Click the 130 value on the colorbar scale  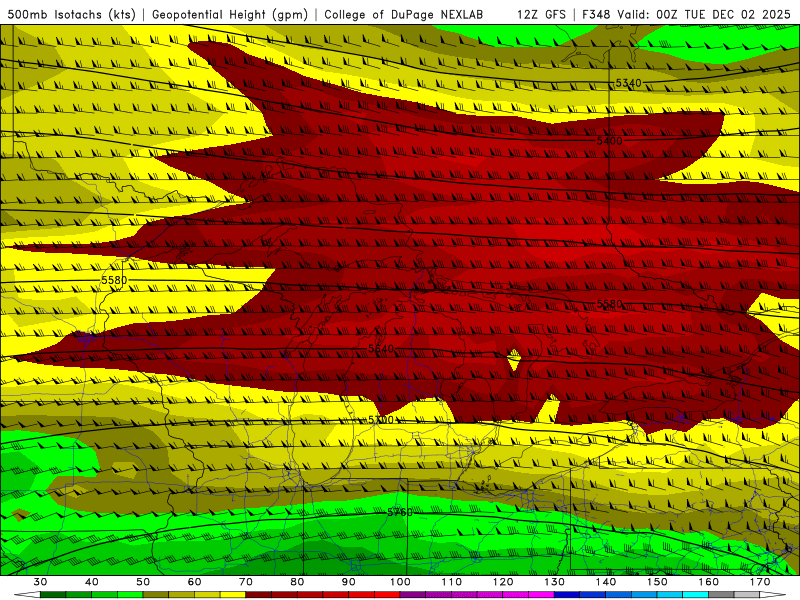tap(554, 582)
